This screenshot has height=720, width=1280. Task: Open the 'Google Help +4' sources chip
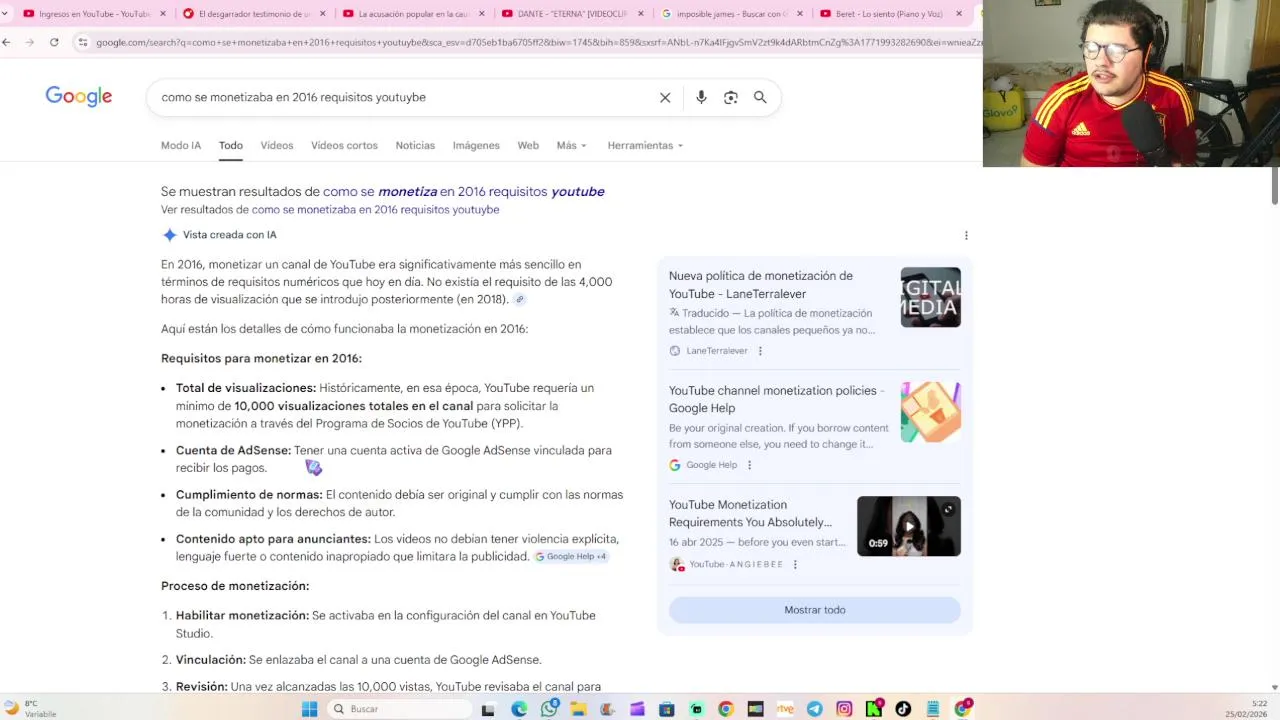coord(571,557)
